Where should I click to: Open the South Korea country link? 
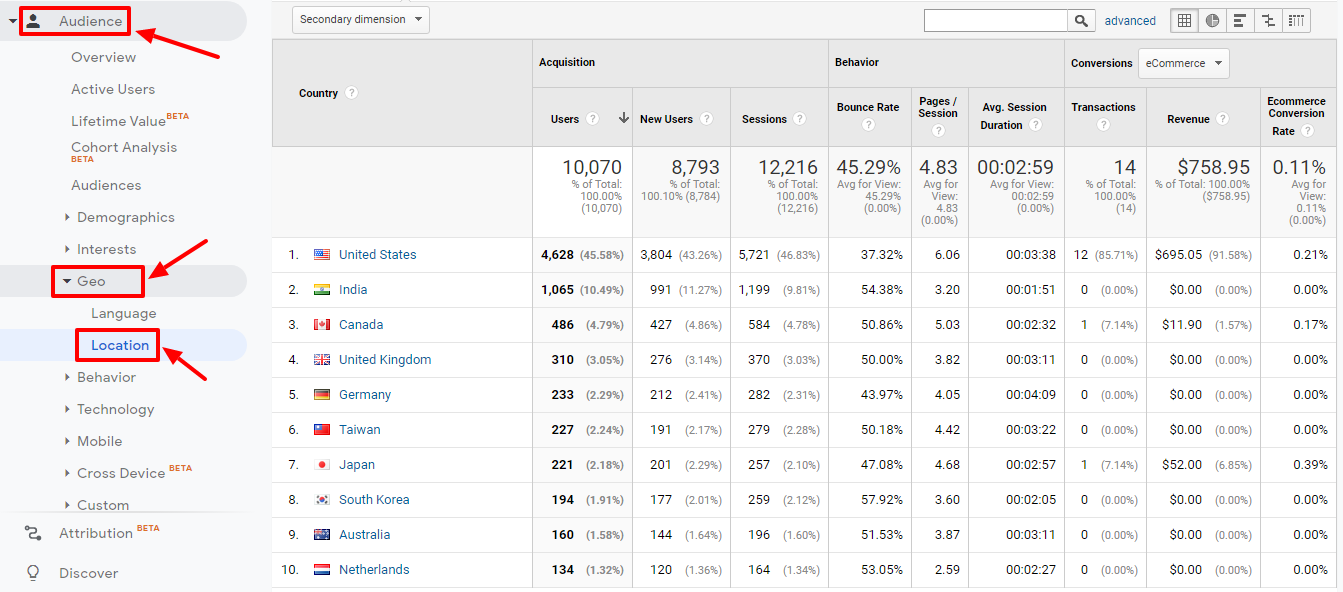tap(374, 500)
